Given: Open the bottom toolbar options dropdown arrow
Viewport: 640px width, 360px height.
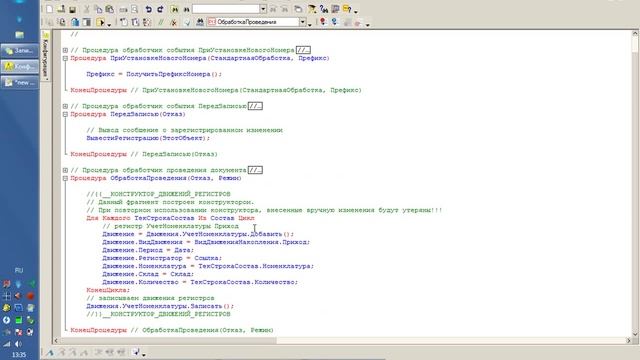Looking at the screenshot, I should 144,354.
